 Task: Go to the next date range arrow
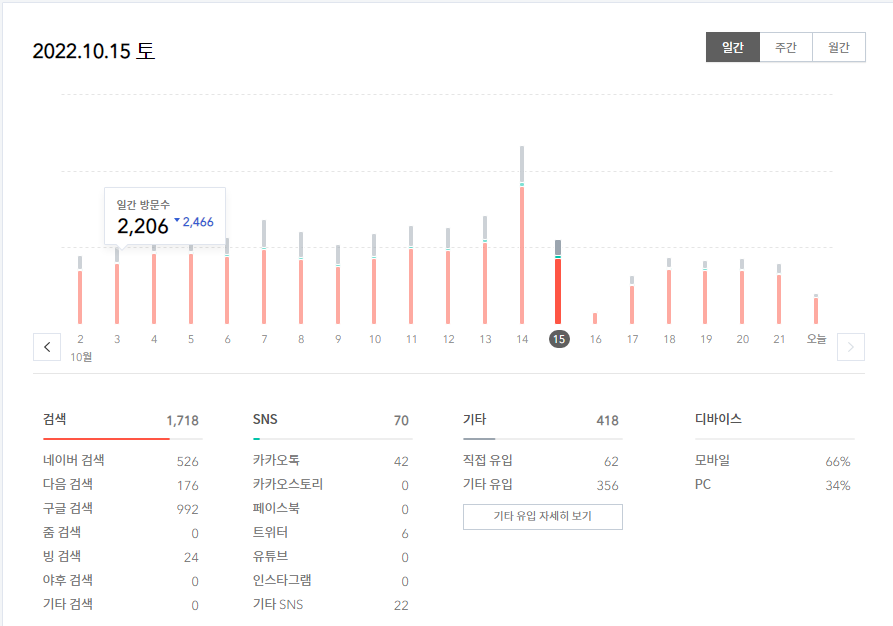(x=851, y=347)
